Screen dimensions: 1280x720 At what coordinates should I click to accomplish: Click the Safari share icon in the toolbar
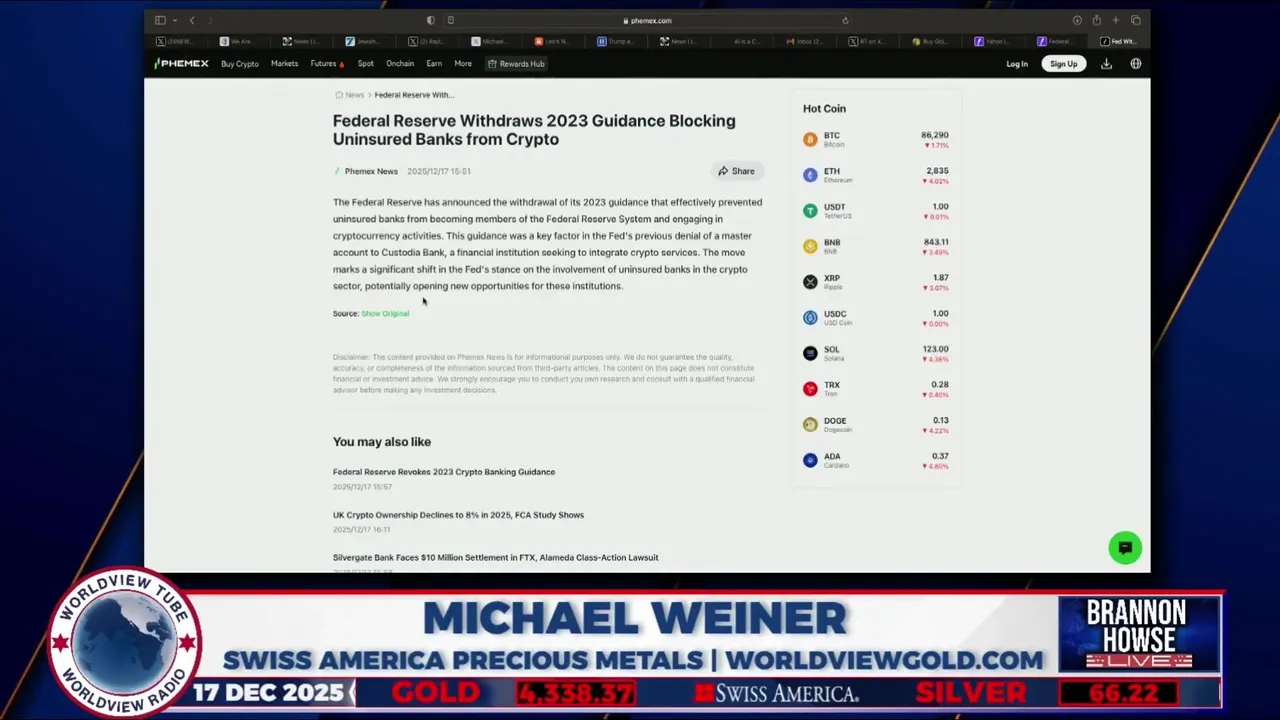pos(1096,20)
